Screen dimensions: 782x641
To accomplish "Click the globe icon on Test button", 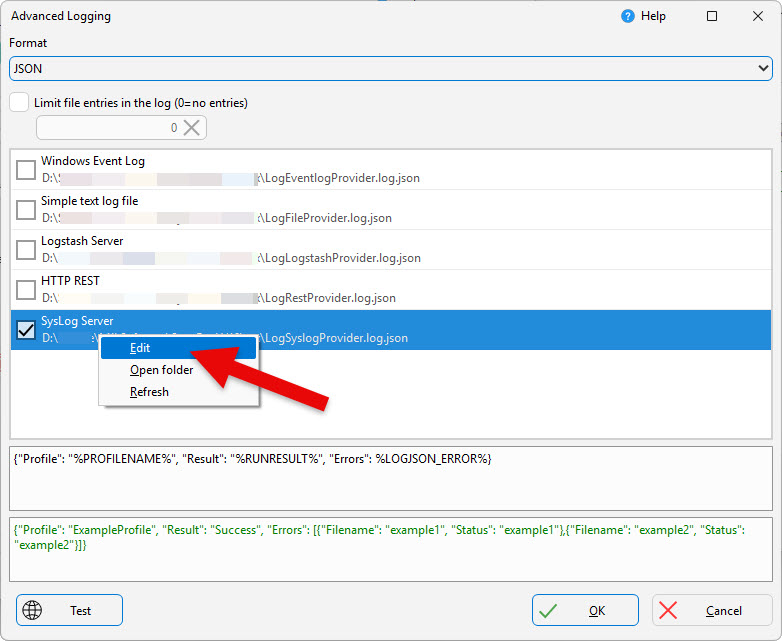I will click(x=31, y=610).
